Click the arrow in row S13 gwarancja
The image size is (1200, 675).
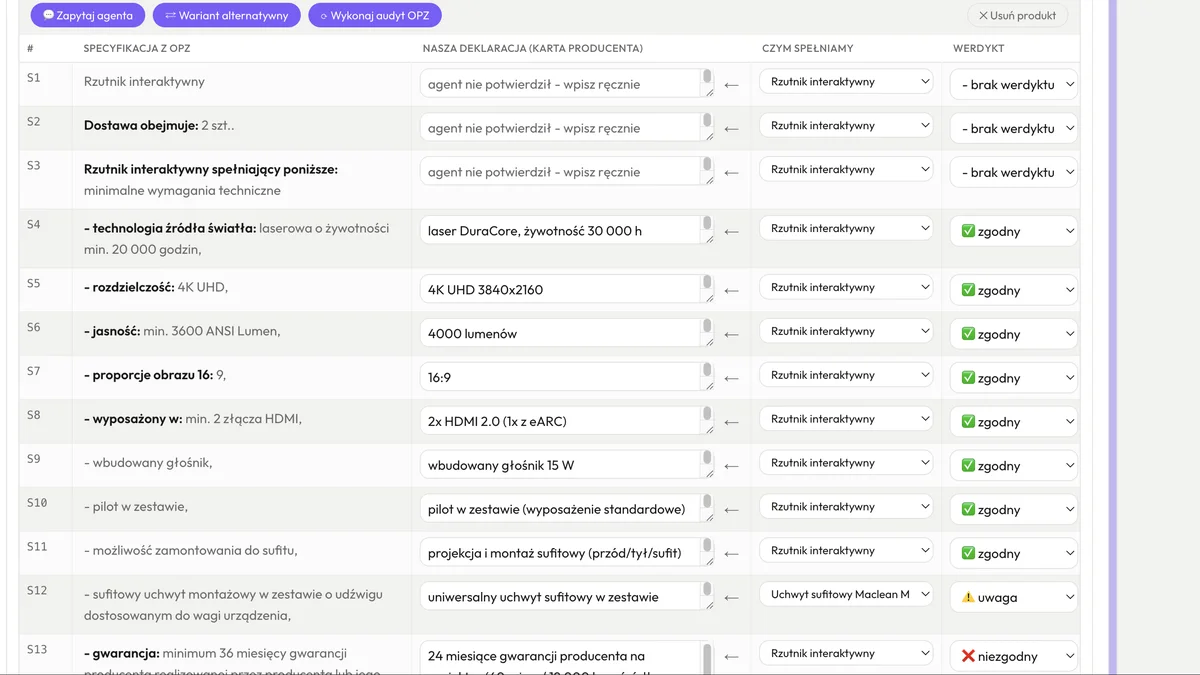[731, 657]
